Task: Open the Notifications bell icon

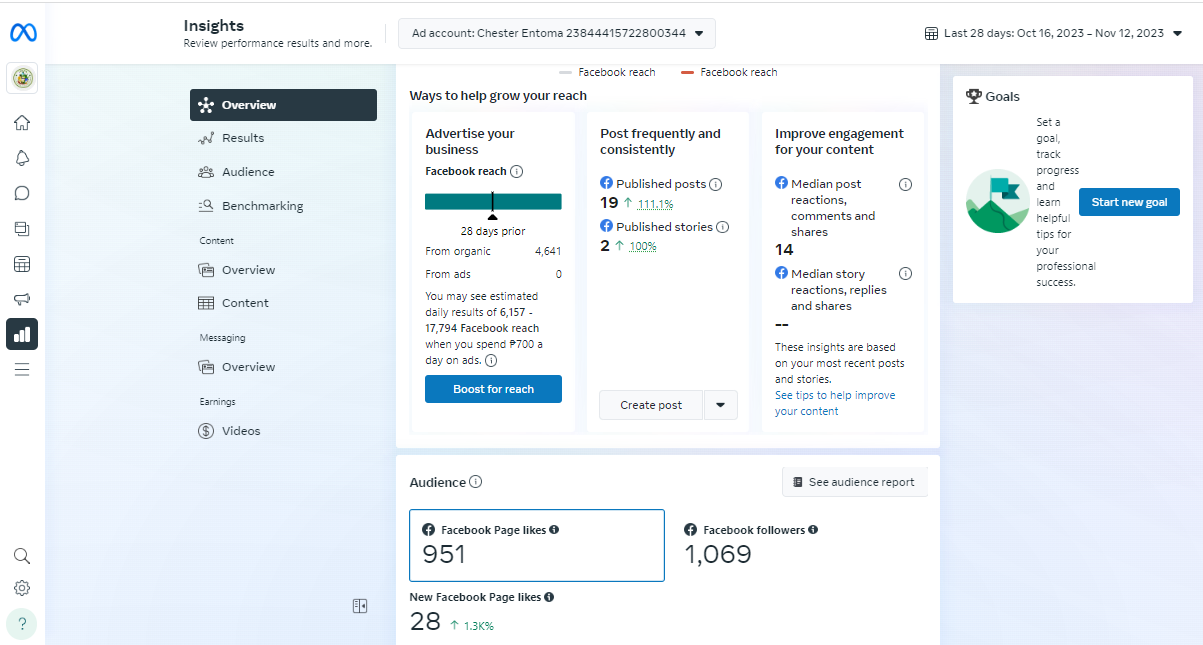Action: pos(22,158)
